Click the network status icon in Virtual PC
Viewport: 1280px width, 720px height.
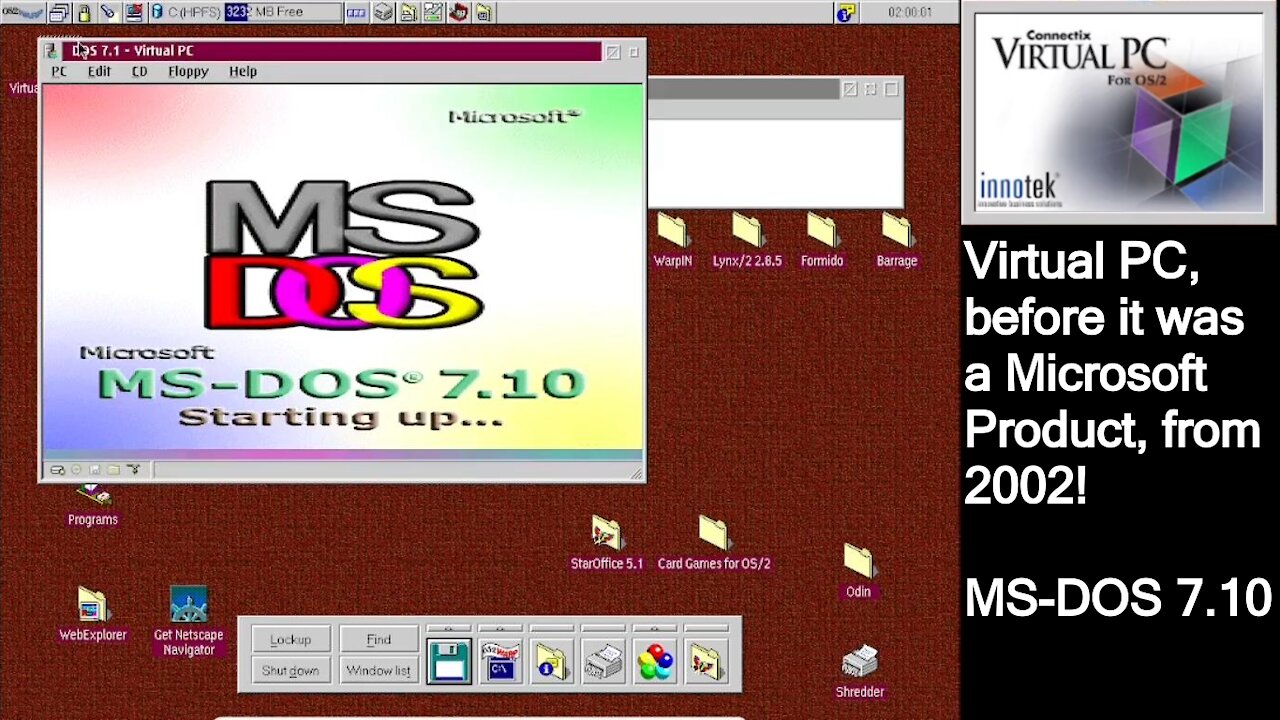click(133, 470)
